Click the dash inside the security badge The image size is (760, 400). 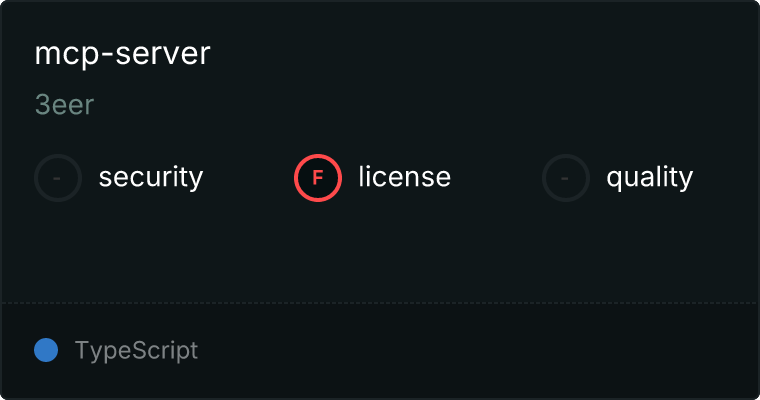point(57,178)
